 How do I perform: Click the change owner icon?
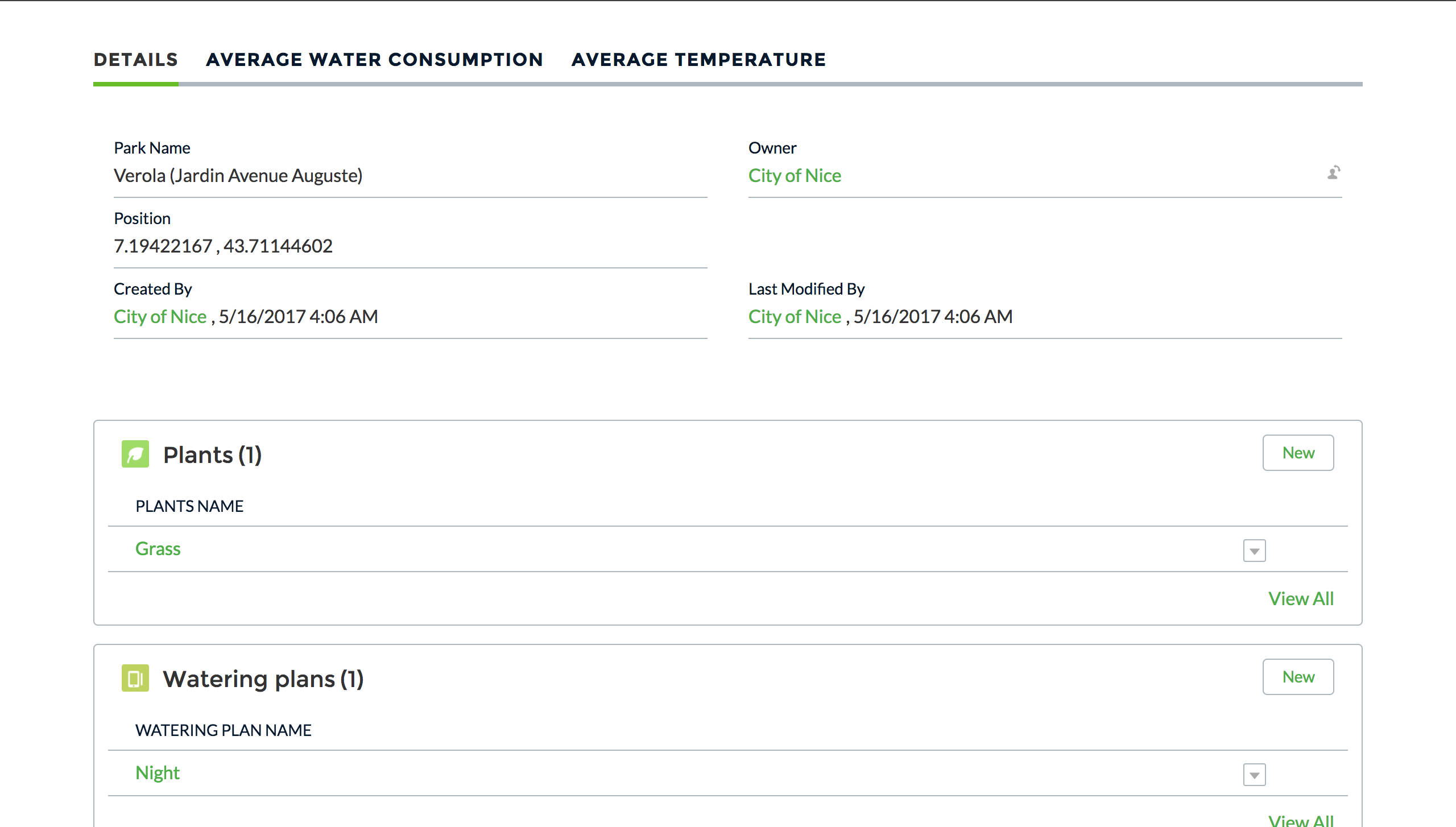[1333, 172]
